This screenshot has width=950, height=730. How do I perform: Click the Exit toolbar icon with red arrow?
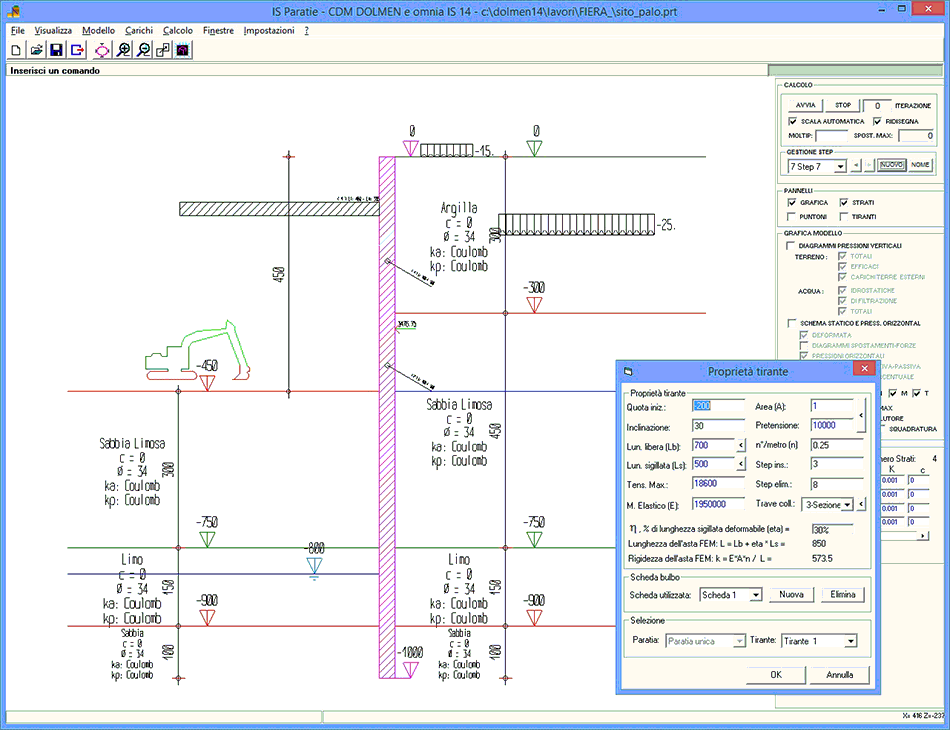pos(77,50)
